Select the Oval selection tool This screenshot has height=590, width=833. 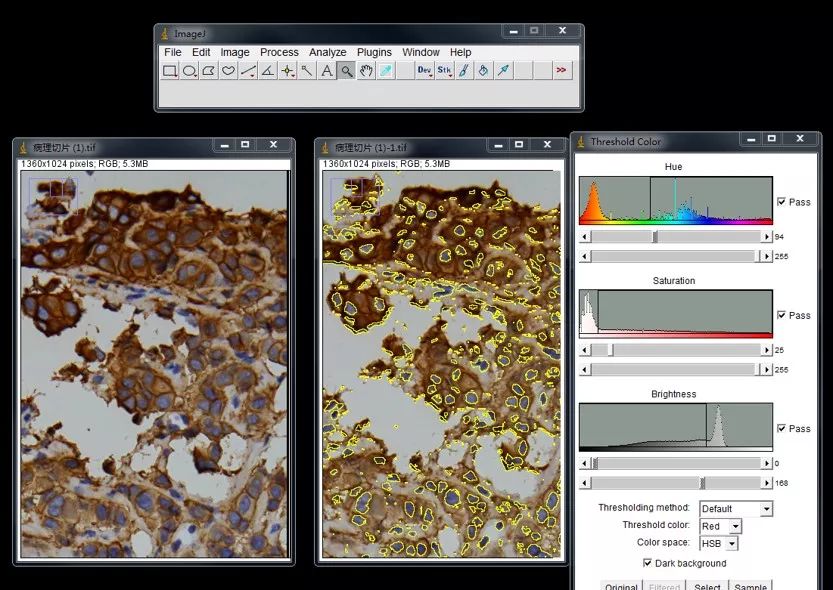189,71
